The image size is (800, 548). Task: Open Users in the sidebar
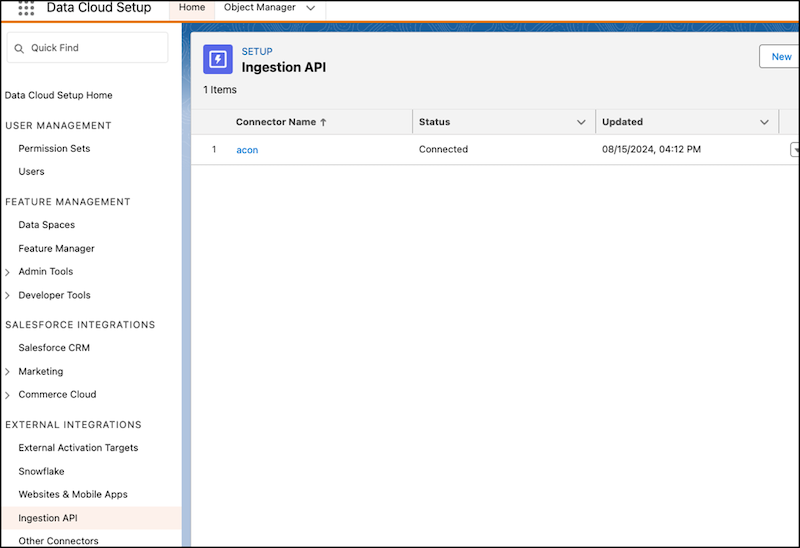31,171
